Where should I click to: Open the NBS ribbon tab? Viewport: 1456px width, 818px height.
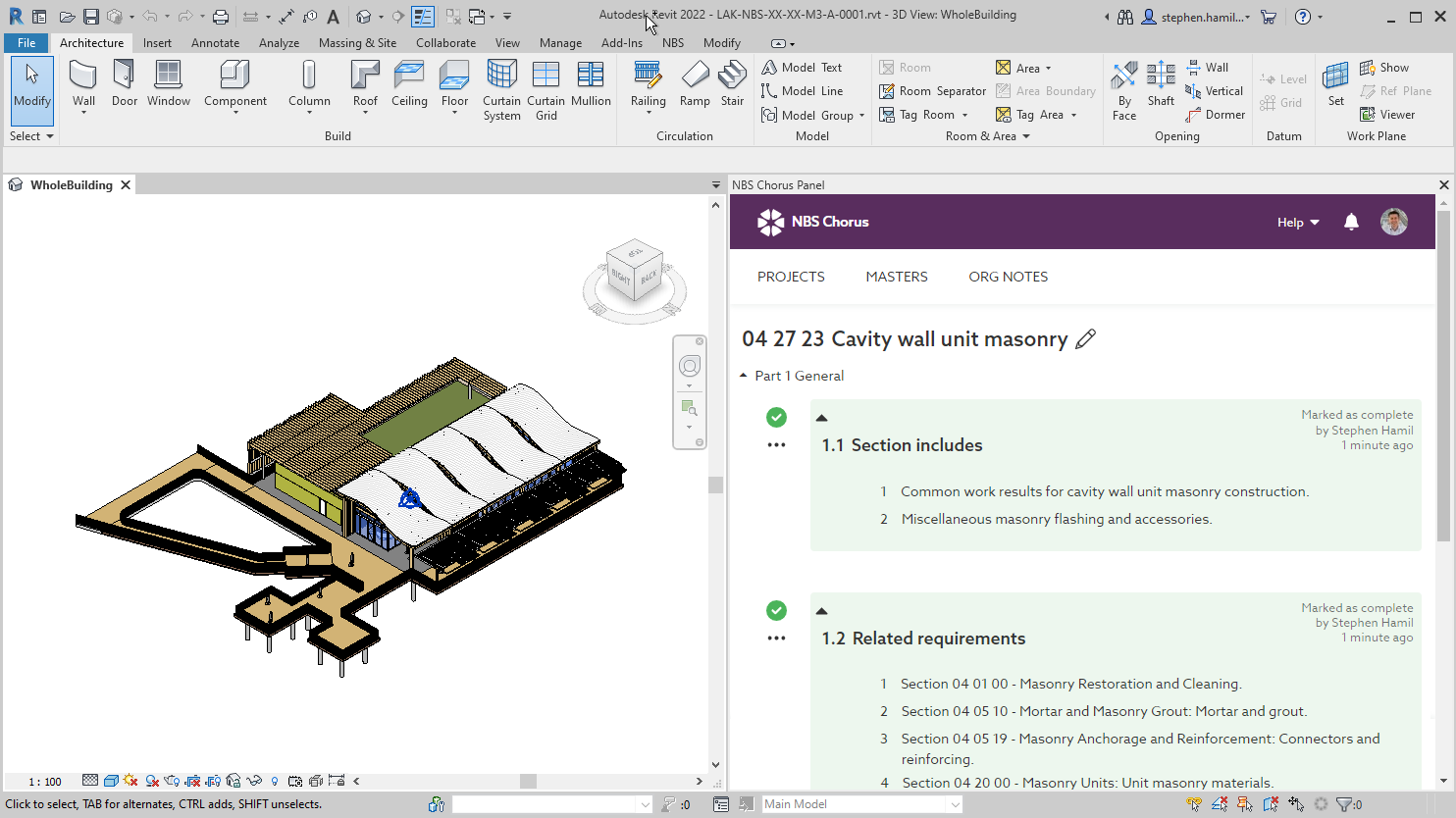[673, 43]
